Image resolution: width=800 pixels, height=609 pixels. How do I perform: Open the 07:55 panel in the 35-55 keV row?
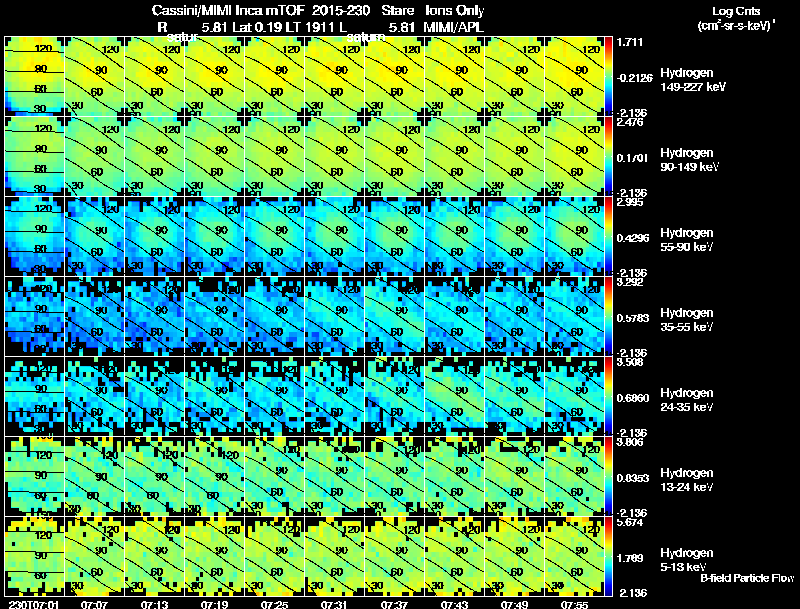point(574,316)
